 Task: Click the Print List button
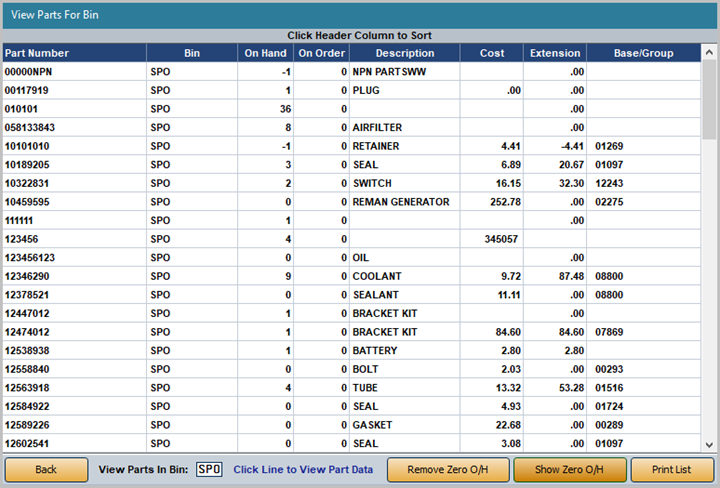[x=672, y=469]
